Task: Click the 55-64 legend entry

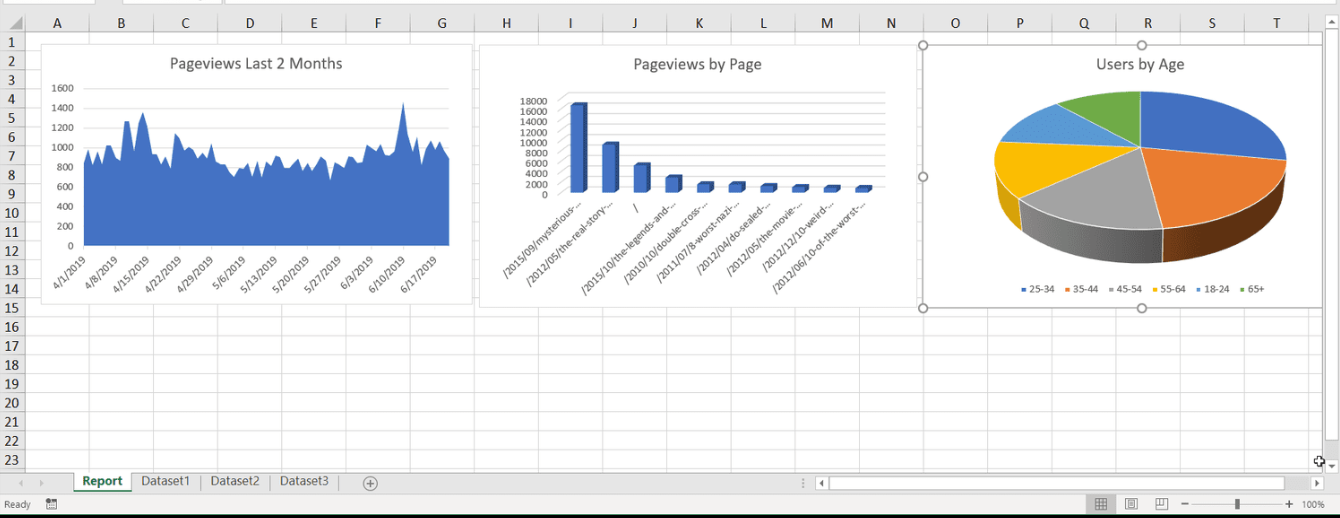Action: click(x=1169, y=289)
